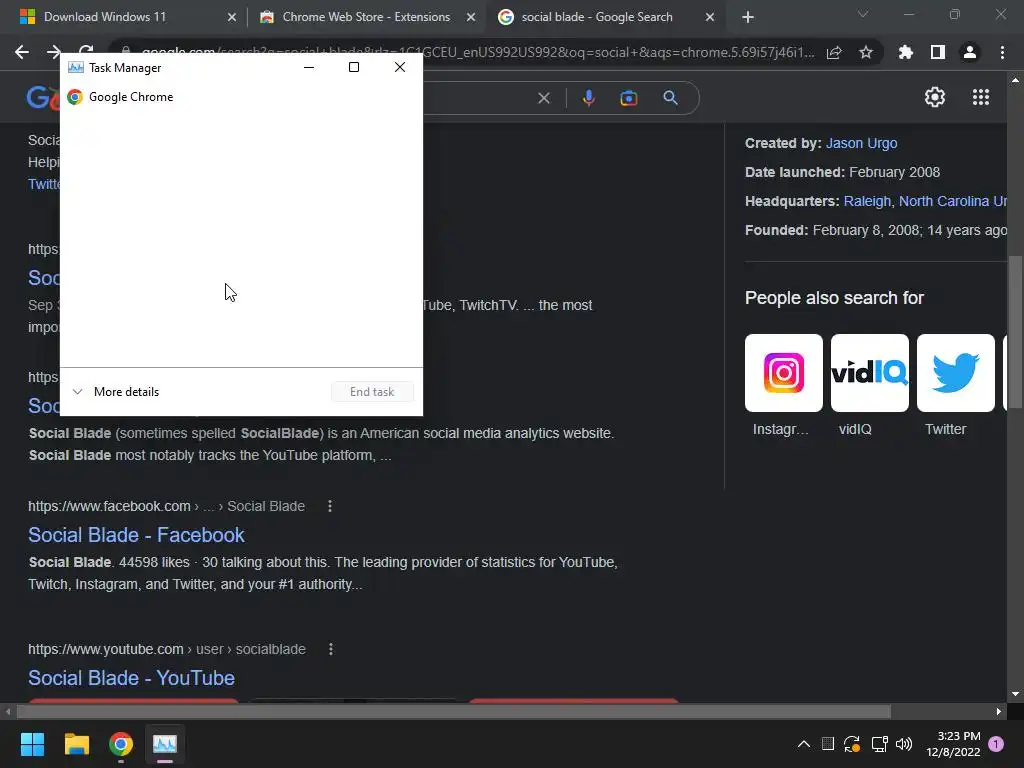The image size is (1024, 768).
Task: Close the social blade search tab
Action: tap(710, 18)
